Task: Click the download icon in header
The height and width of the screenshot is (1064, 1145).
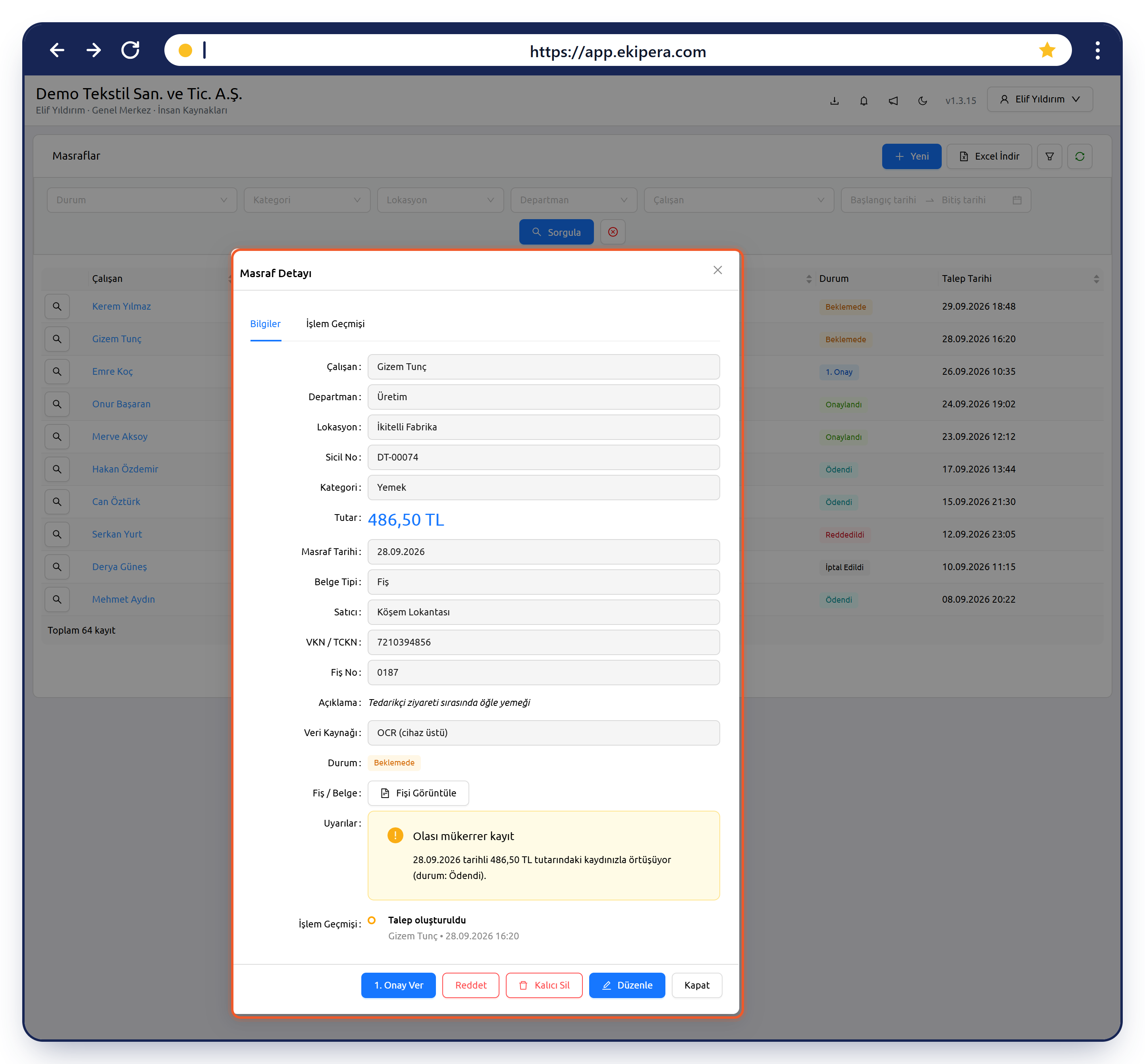Action: [834, 101]
